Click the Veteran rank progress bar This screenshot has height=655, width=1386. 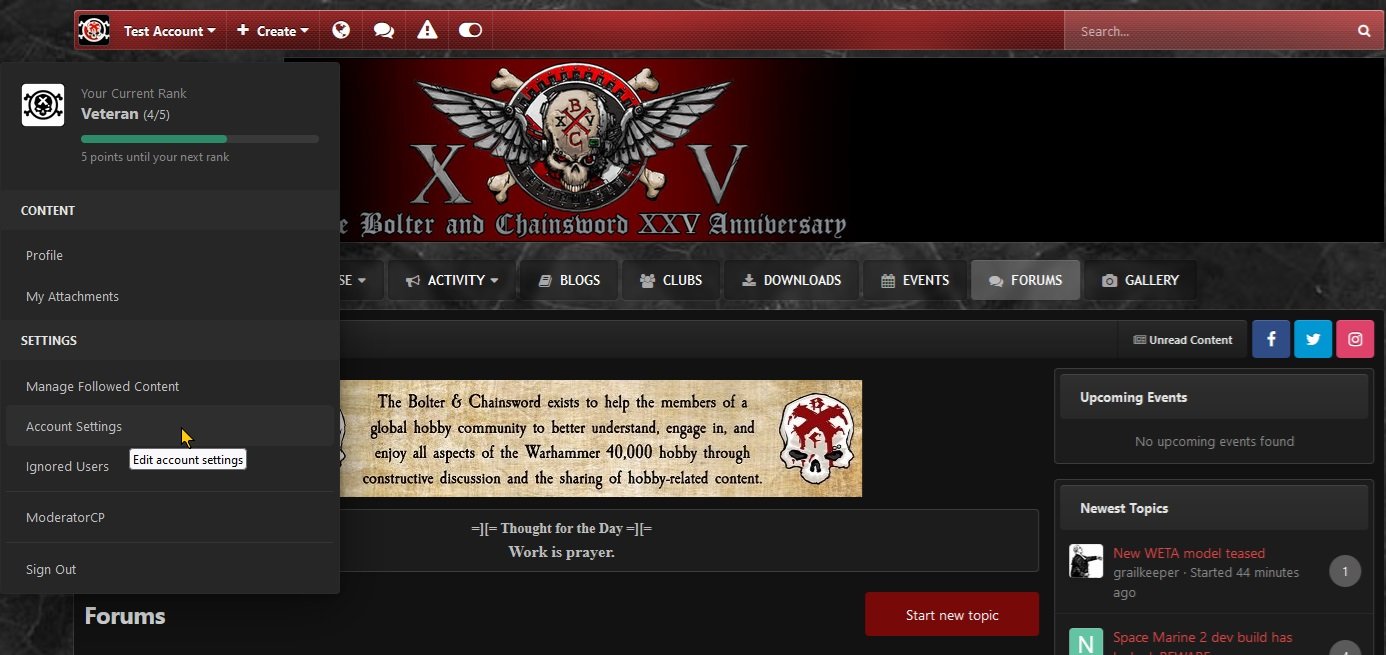click(200, 139)
